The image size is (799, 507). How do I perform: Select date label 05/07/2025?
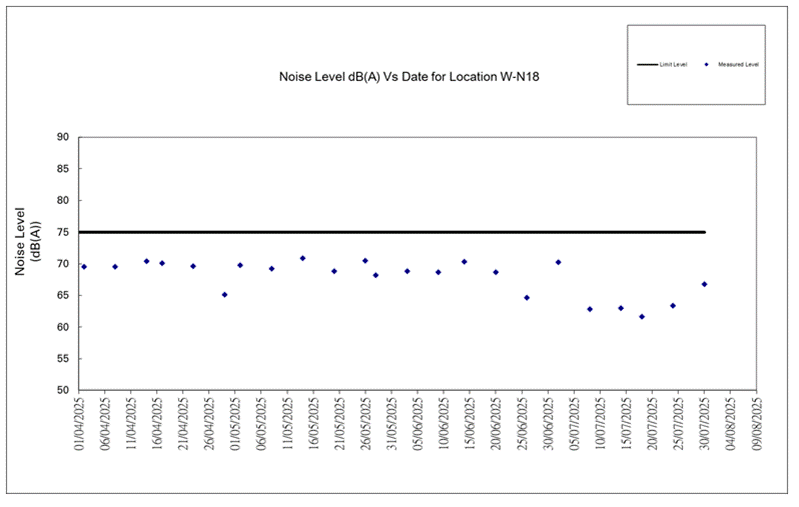coord(574,424)
